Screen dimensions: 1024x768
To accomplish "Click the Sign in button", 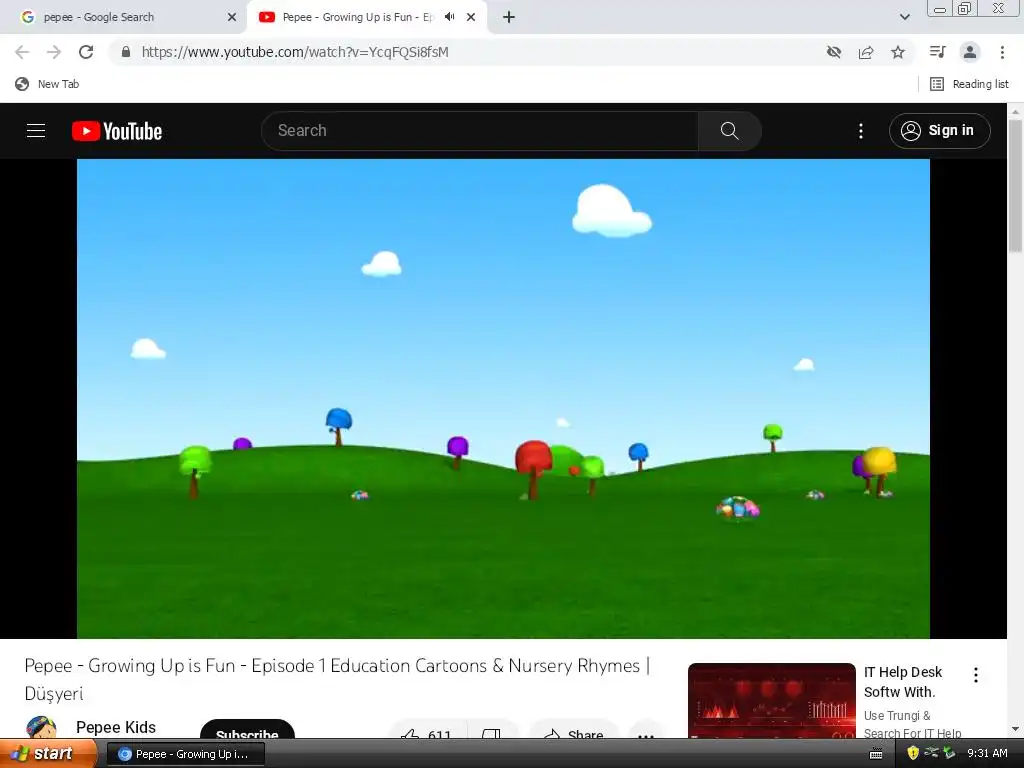I will [x=939, y=131].
